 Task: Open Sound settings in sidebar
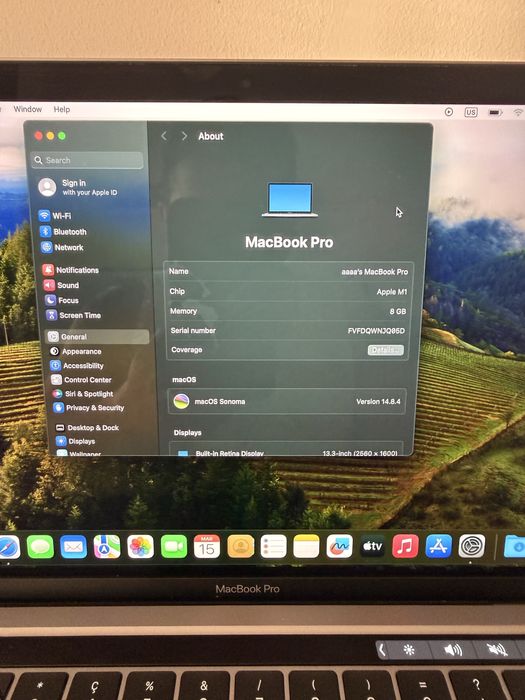(62, 285)
